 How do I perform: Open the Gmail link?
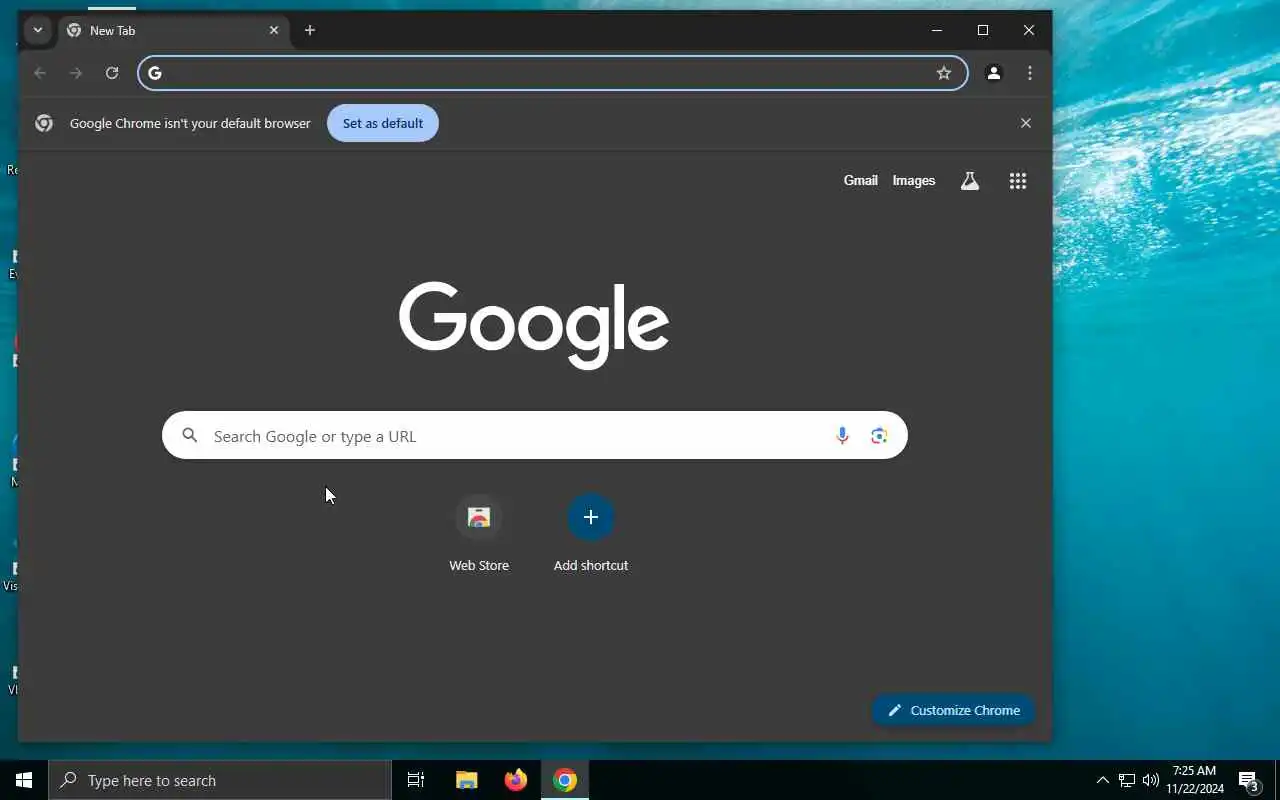point(861,181)
